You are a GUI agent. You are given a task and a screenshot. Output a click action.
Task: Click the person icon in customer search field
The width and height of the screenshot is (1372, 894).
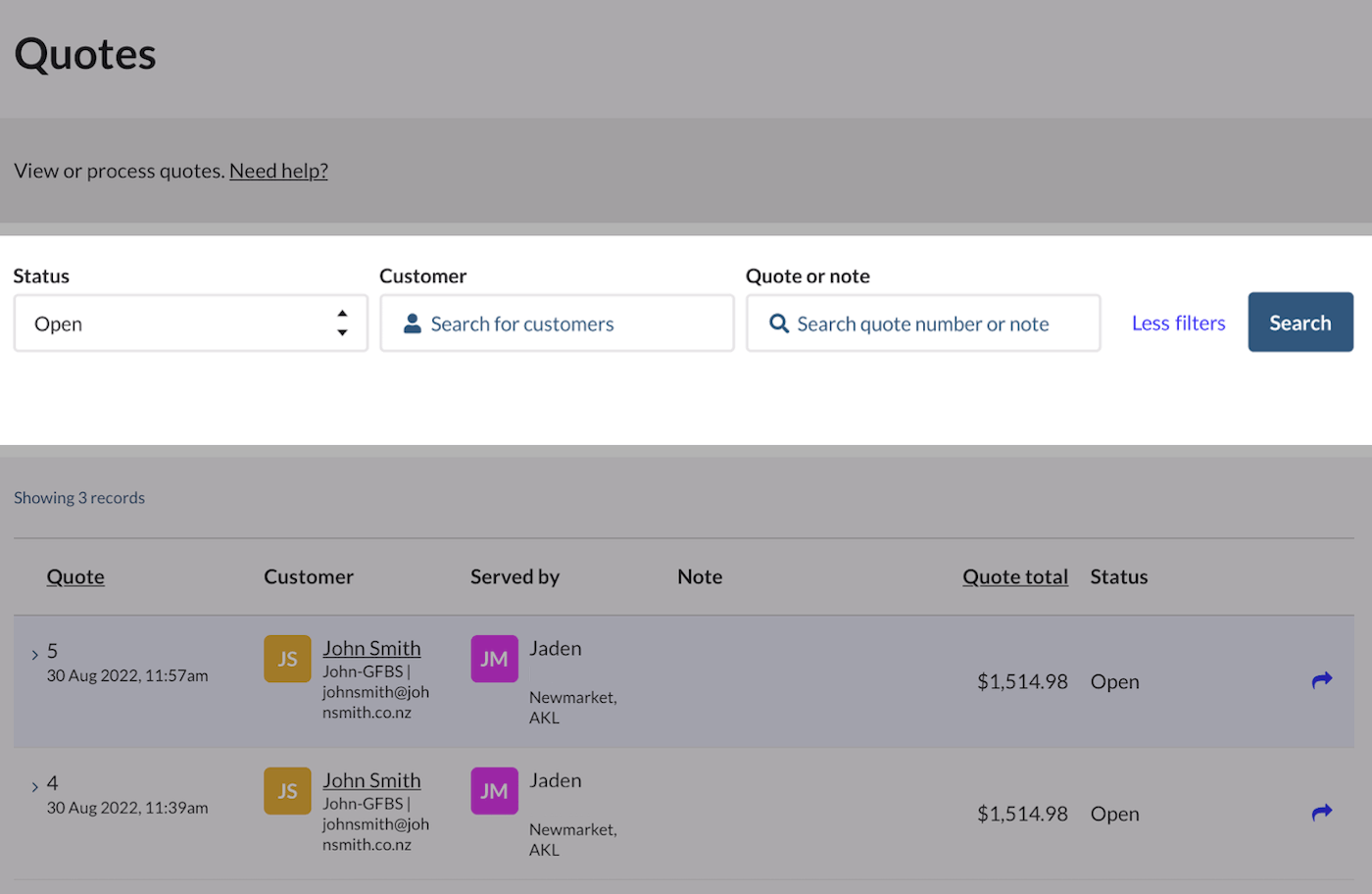pos(413,323)
